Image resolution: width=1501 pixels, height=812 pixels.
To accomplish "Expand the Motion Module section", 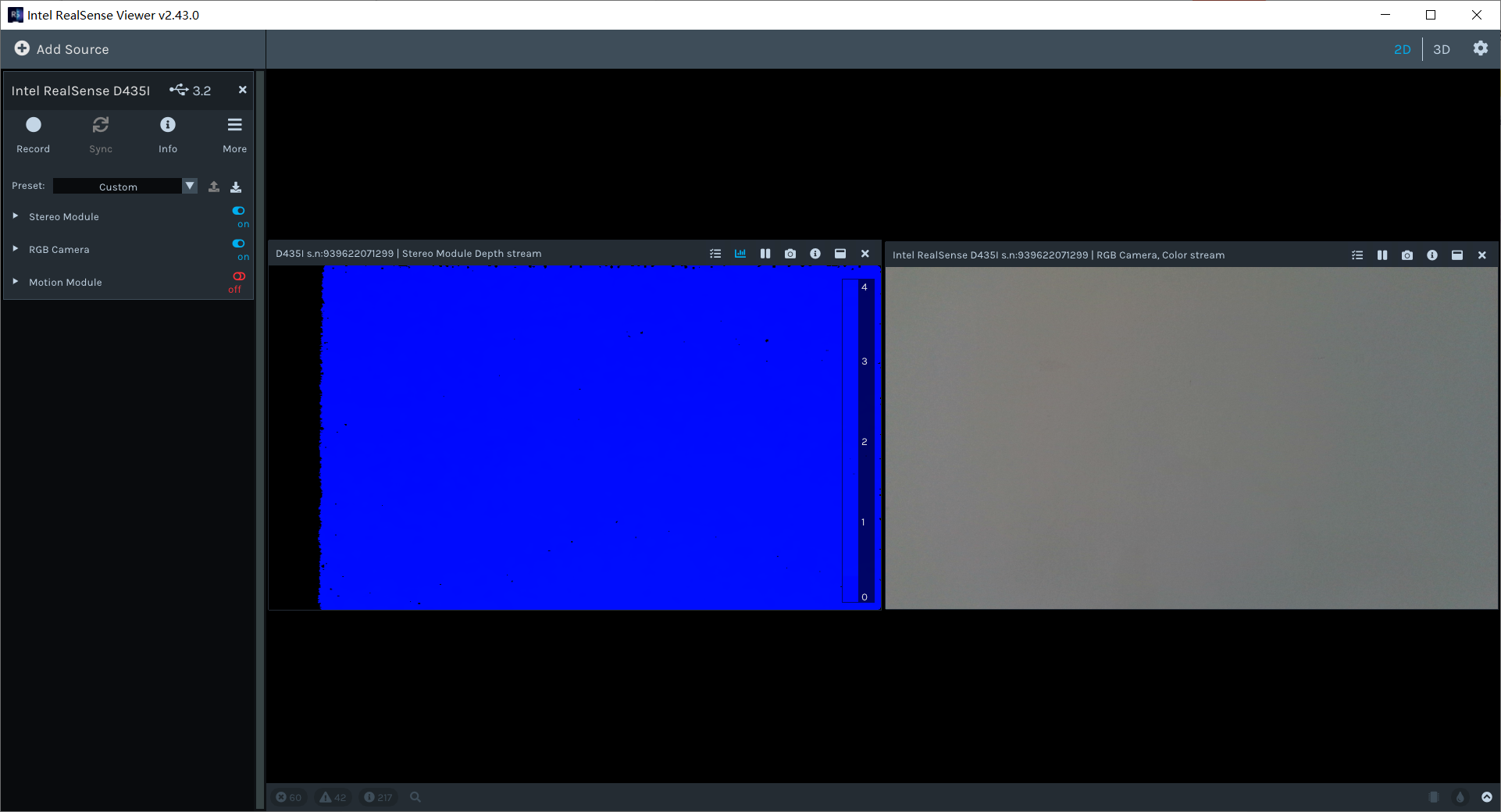I will pyautogui.click(x=15, y=282).
